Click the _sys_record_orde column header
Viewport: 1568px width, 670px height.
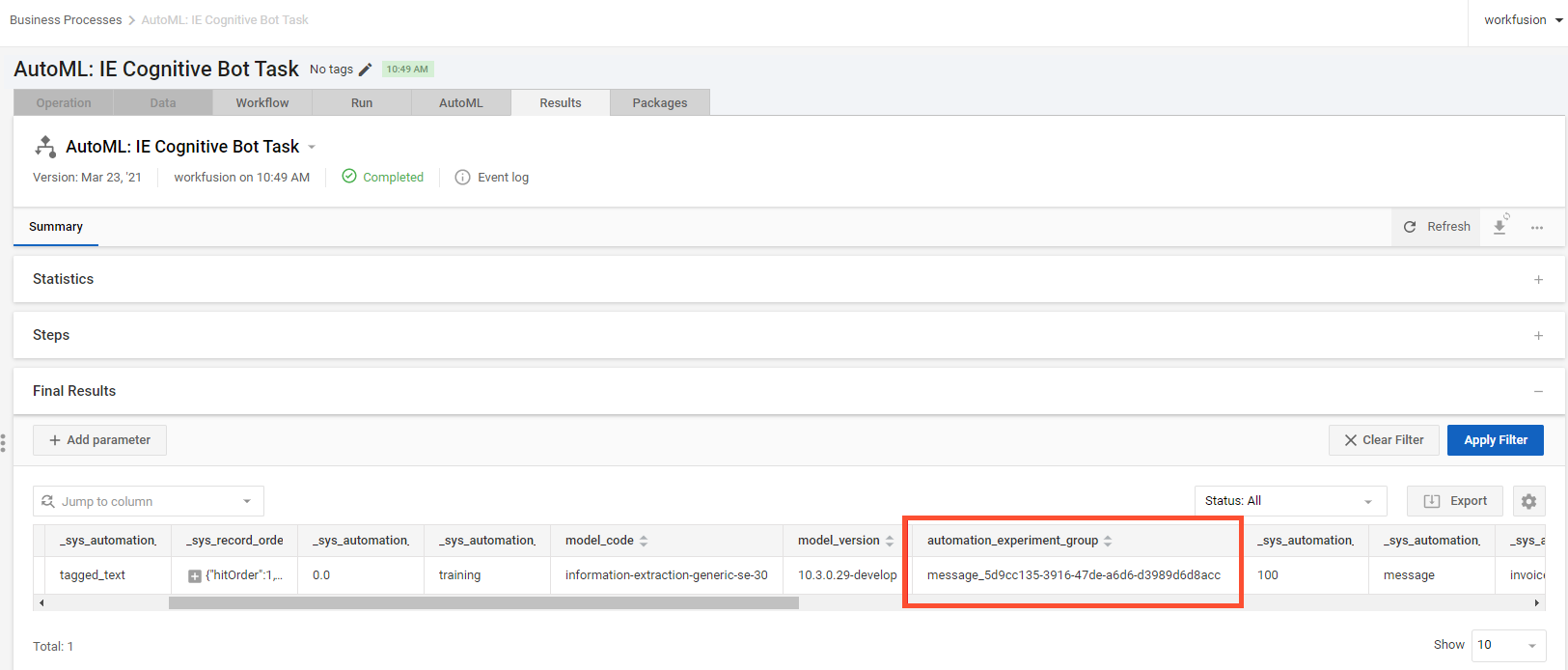pyautogui.click(x=234, y=541)
